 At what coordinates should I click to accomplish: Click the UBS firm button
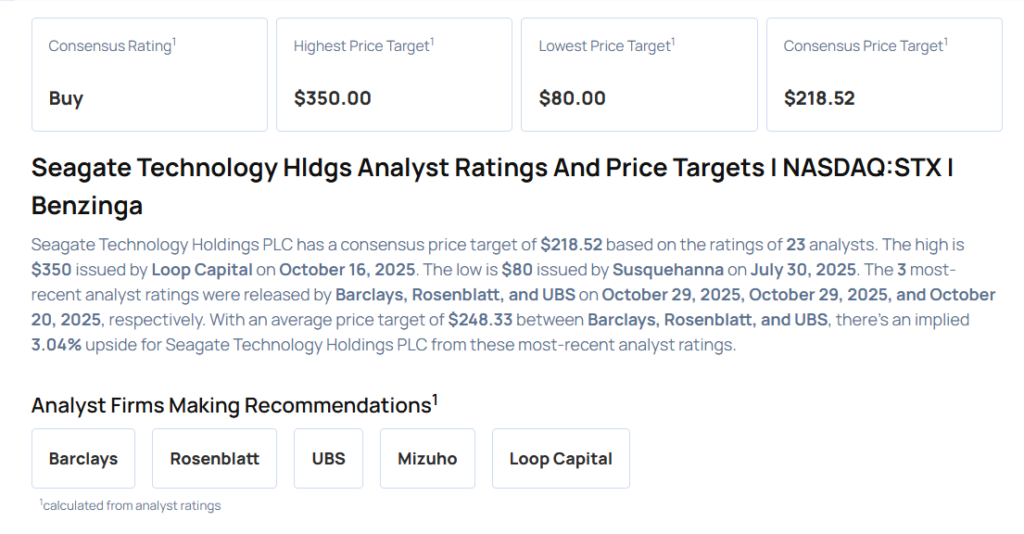click(328, 459)
